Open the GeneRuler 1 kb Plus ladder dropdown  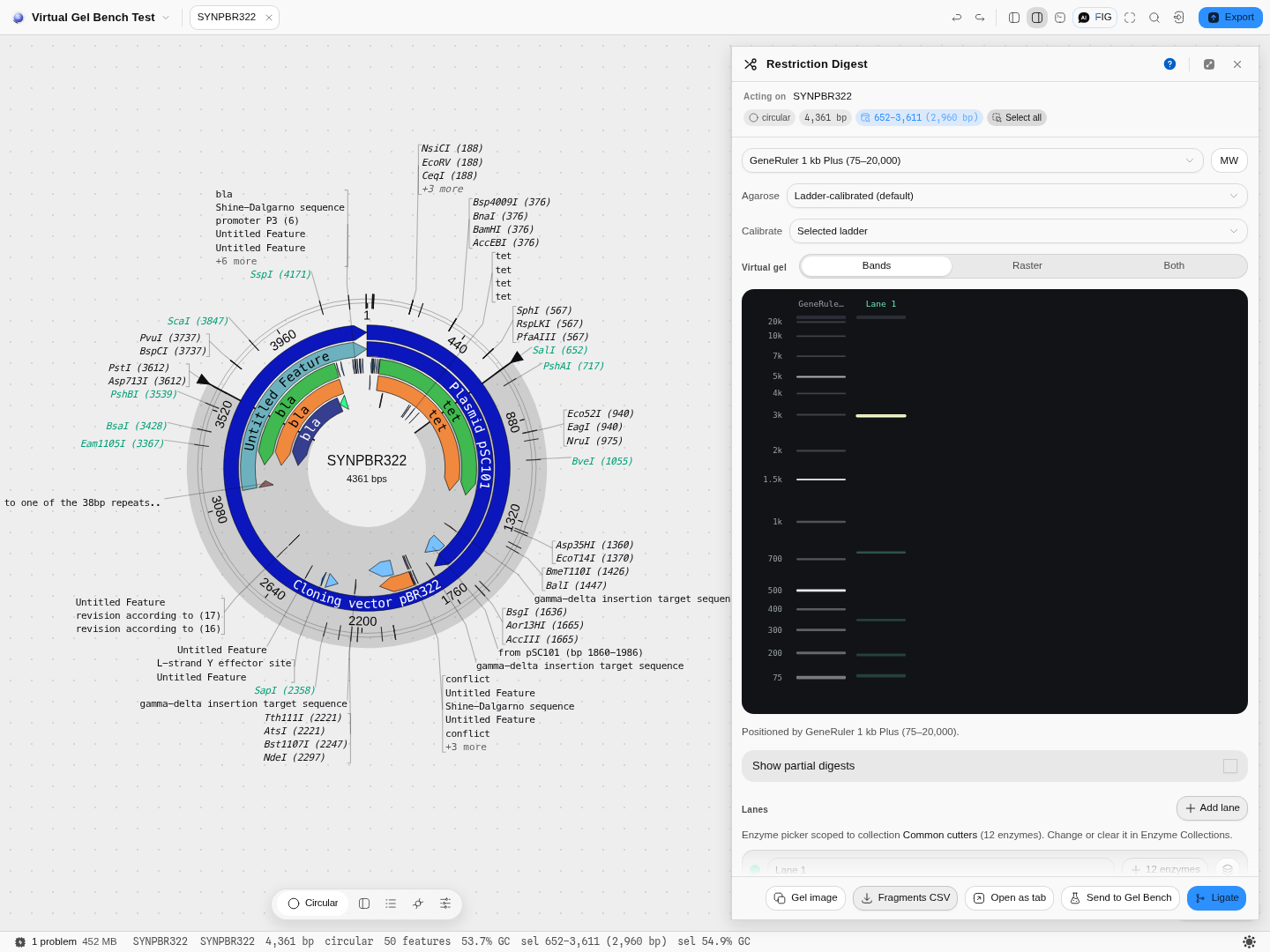[973, 160]
